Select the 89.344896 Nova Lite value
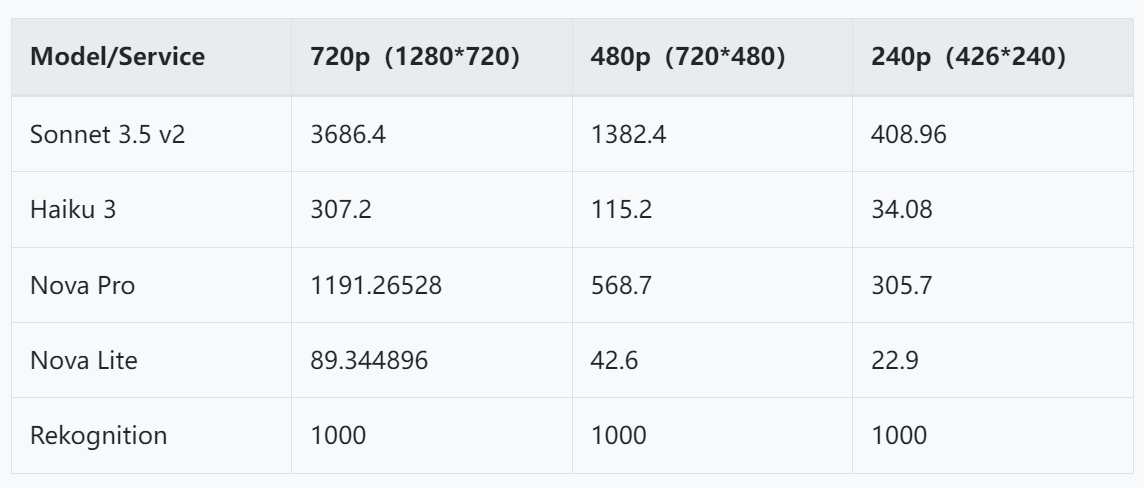1144x488 pixels. pos(369,360)
